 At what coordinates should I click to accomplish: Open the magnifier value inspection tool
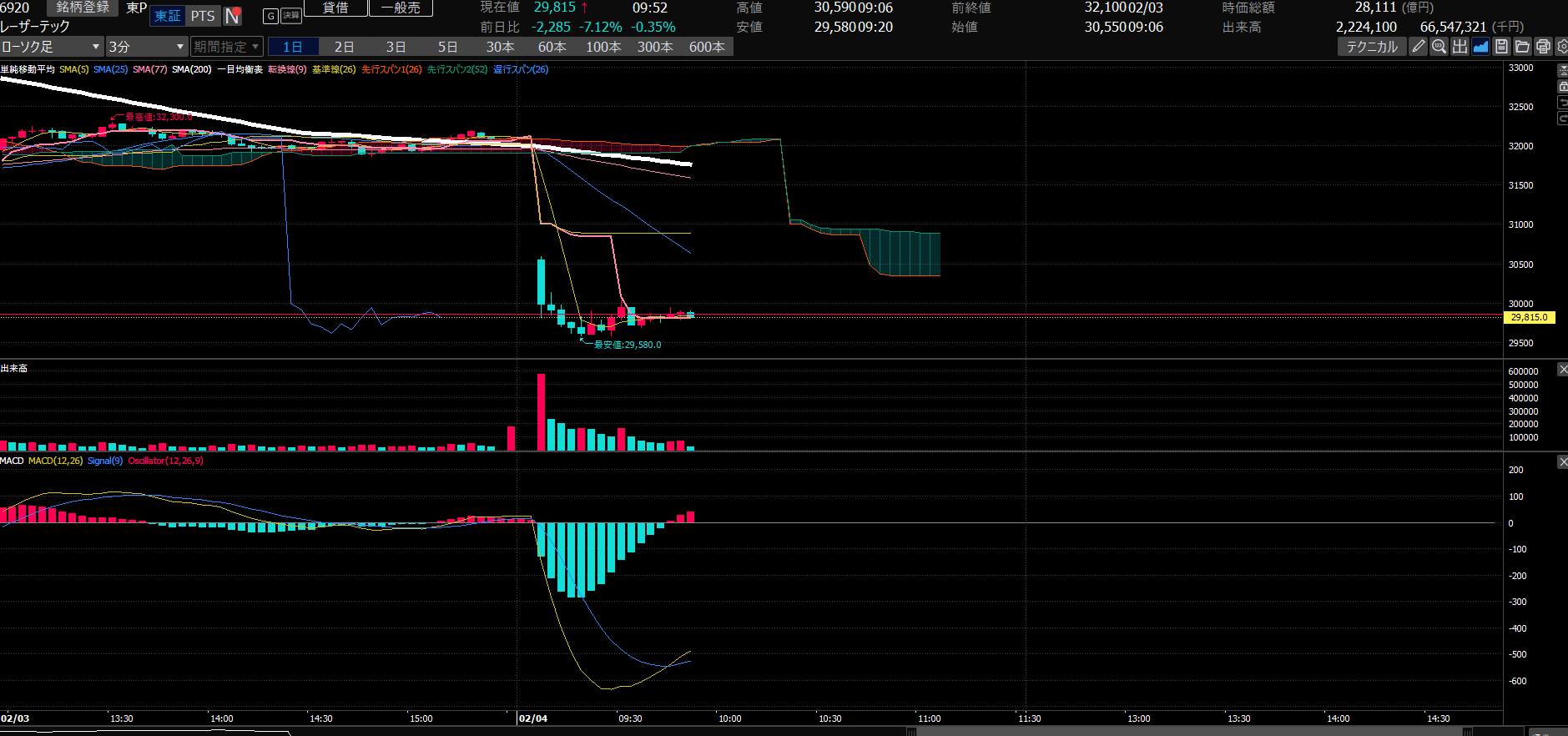pyautogui.click(x=1439, y=47)
